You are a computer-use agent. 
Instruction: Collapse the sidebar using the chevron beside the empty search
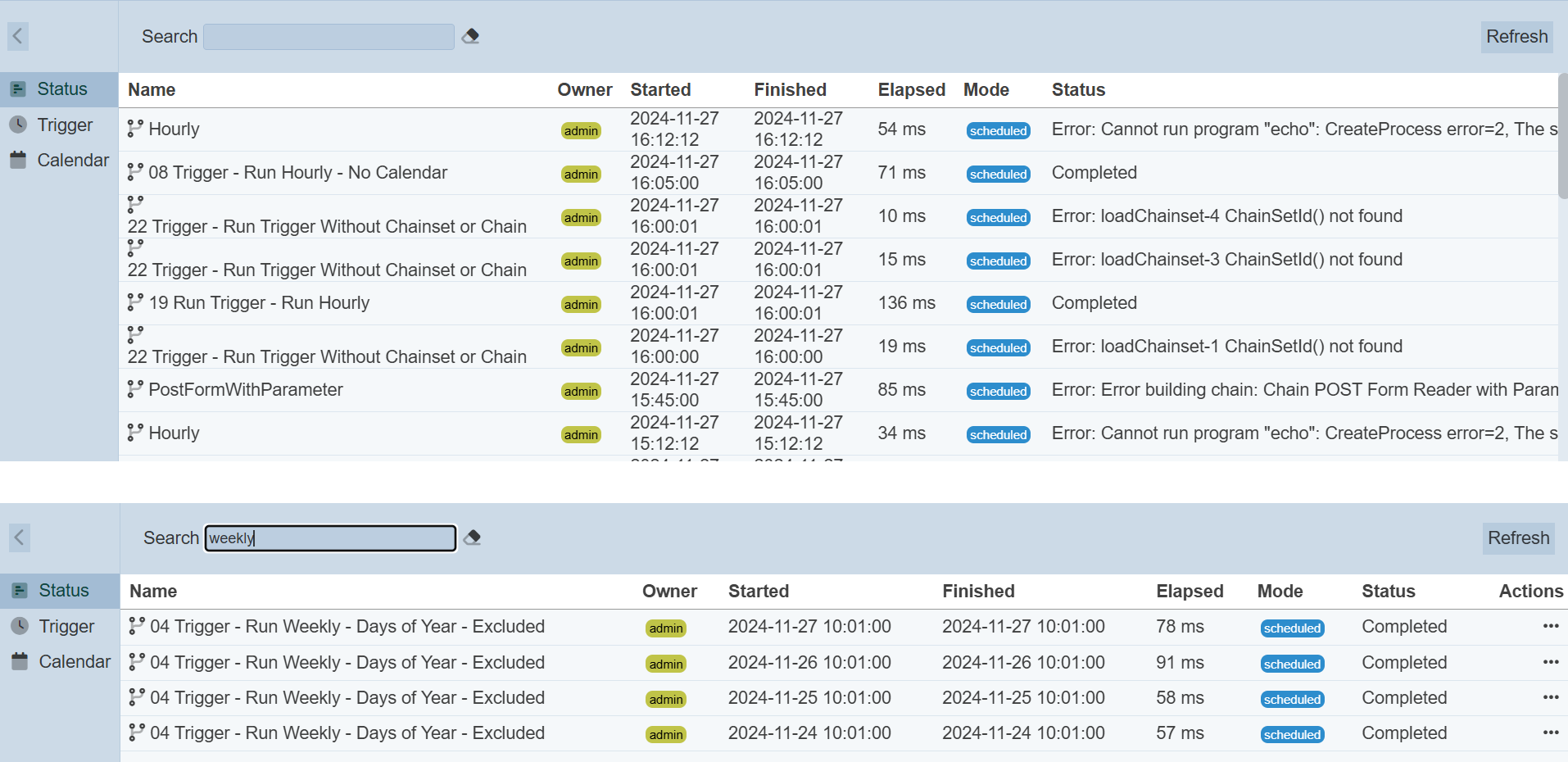[18, 36]
